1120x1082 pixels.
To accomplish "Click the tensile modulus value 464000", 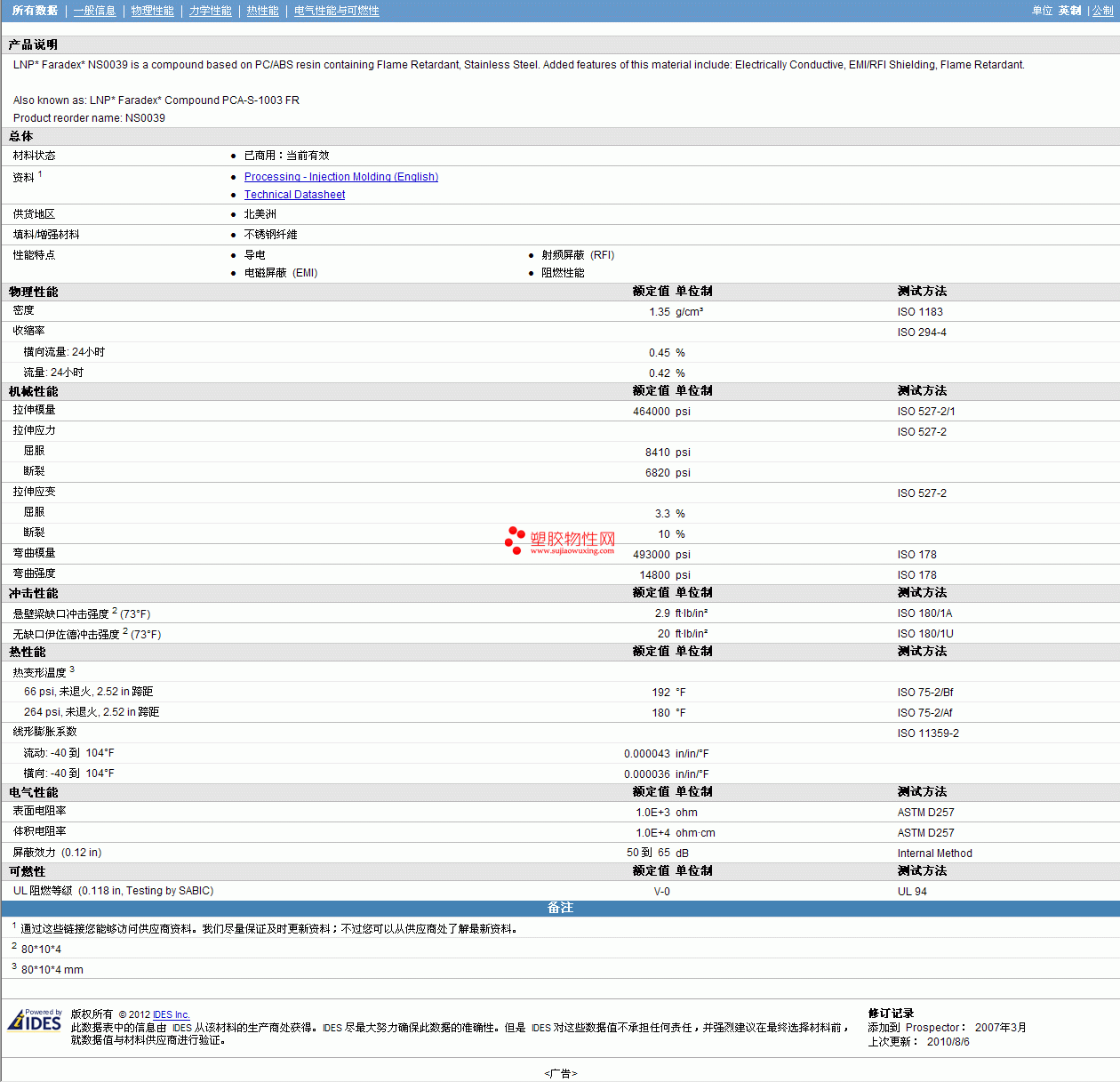I will tap(652, 412).
